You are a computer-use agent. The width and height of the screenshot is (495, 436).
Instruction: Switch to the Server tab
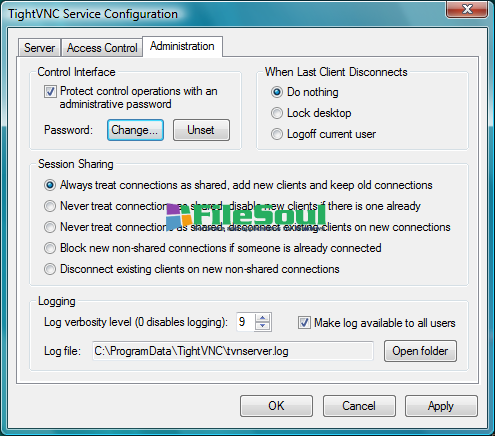39,48
